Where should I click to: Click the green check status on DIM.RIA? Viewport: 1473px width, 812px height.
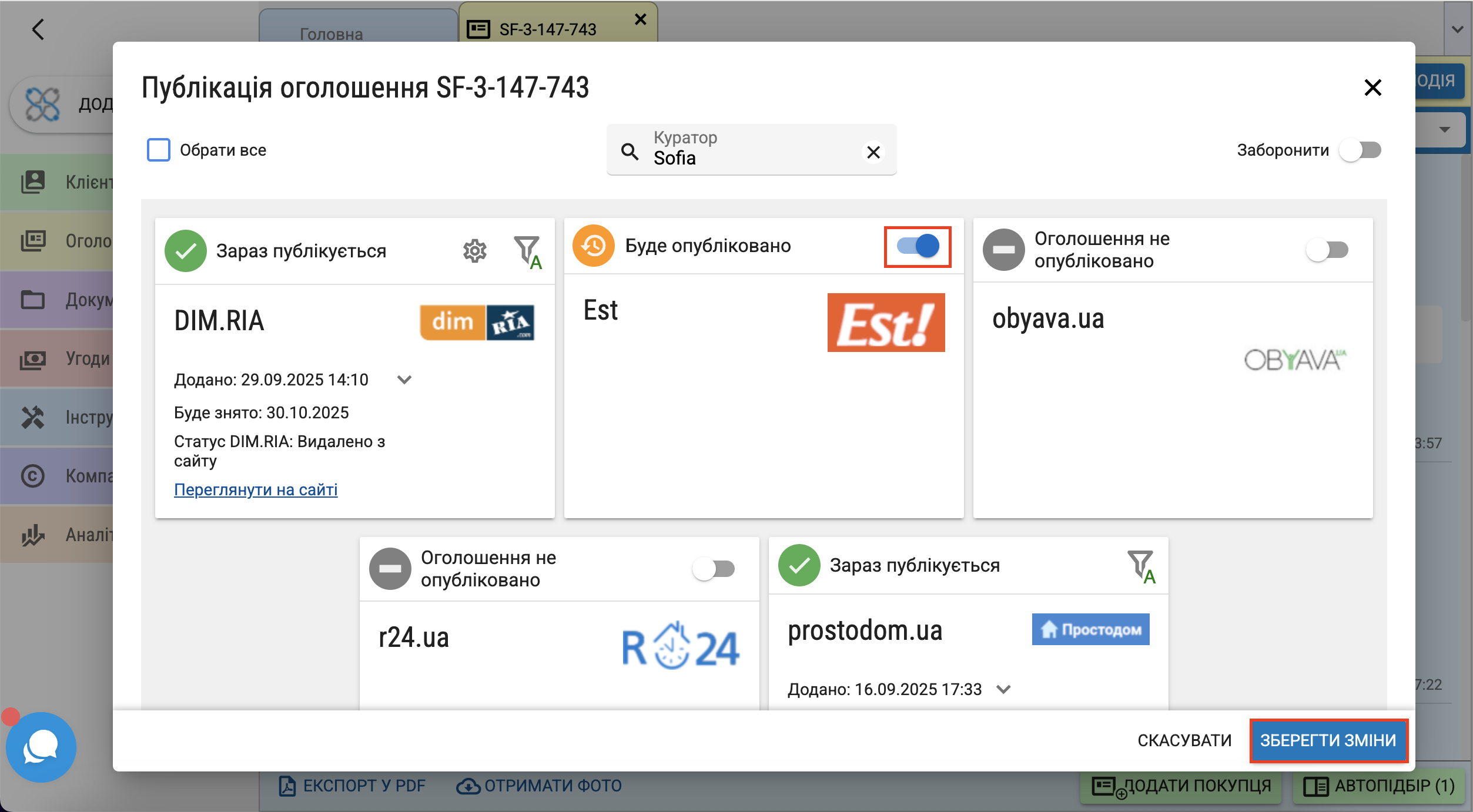[186, 251]
